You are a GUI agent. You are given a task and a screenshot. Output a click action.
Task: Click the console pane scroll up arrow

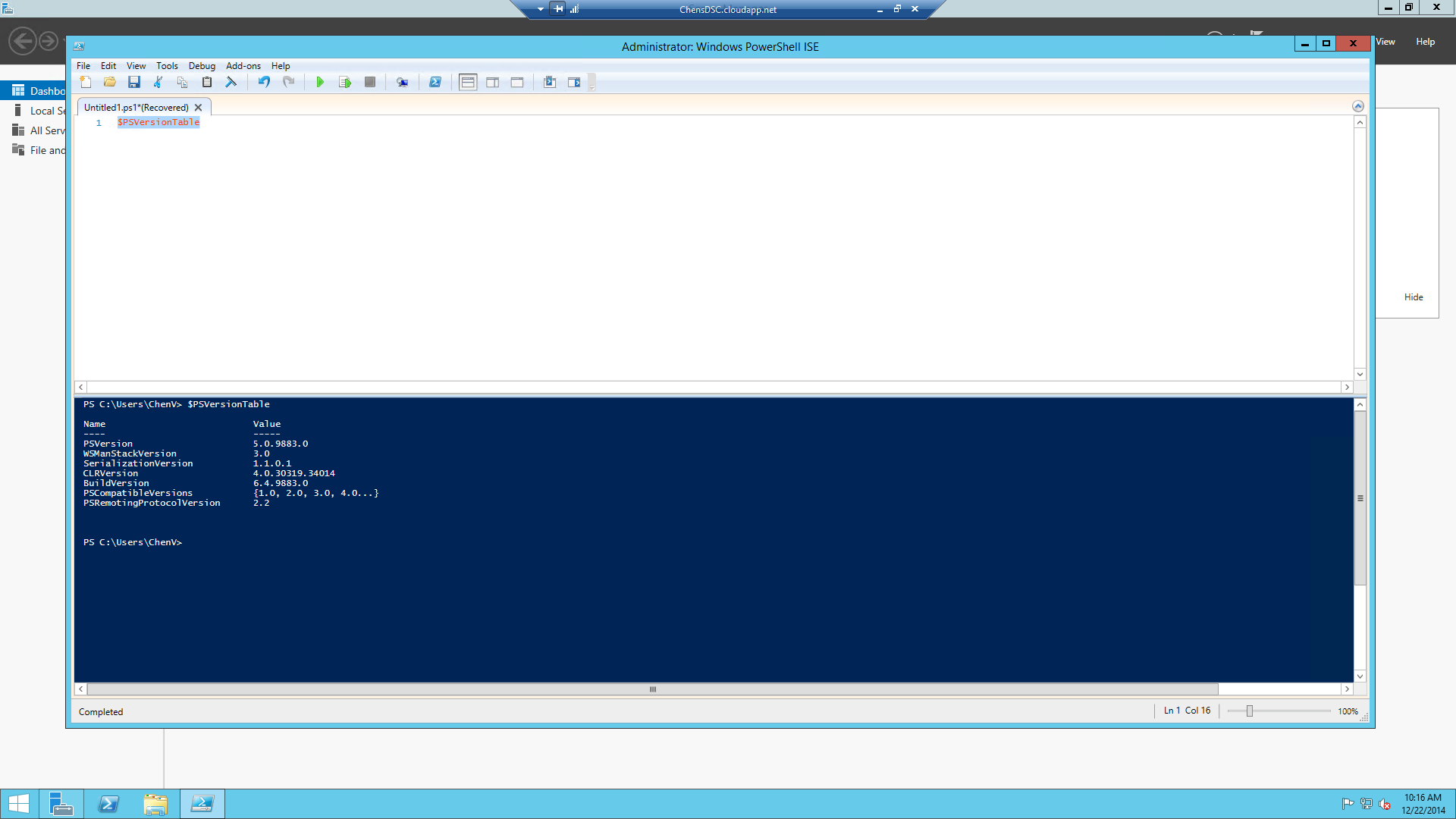click(x=1360, y=405)
